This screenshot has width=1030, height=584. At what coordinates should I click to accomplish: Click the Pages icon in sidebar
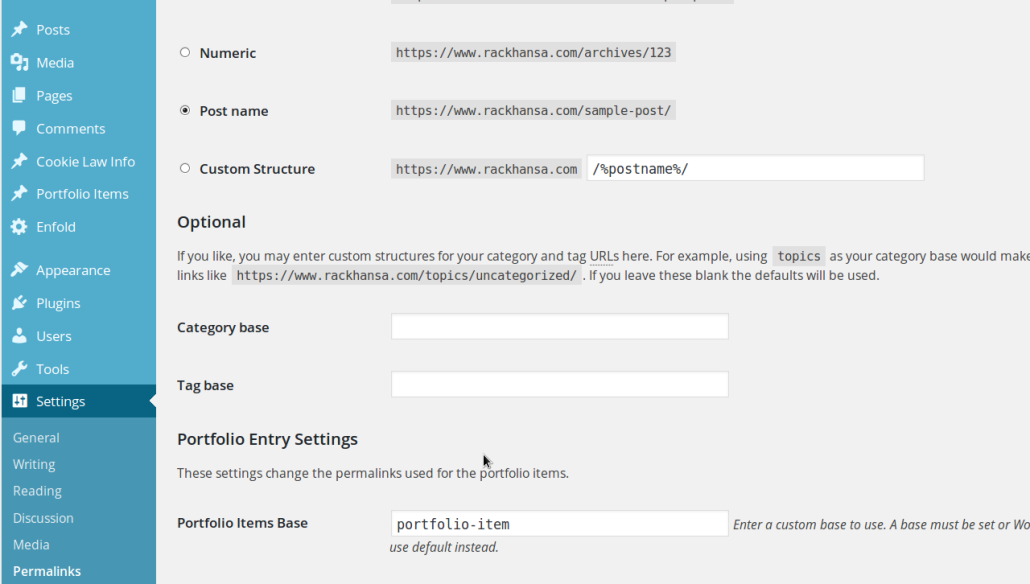pos(19,96)
